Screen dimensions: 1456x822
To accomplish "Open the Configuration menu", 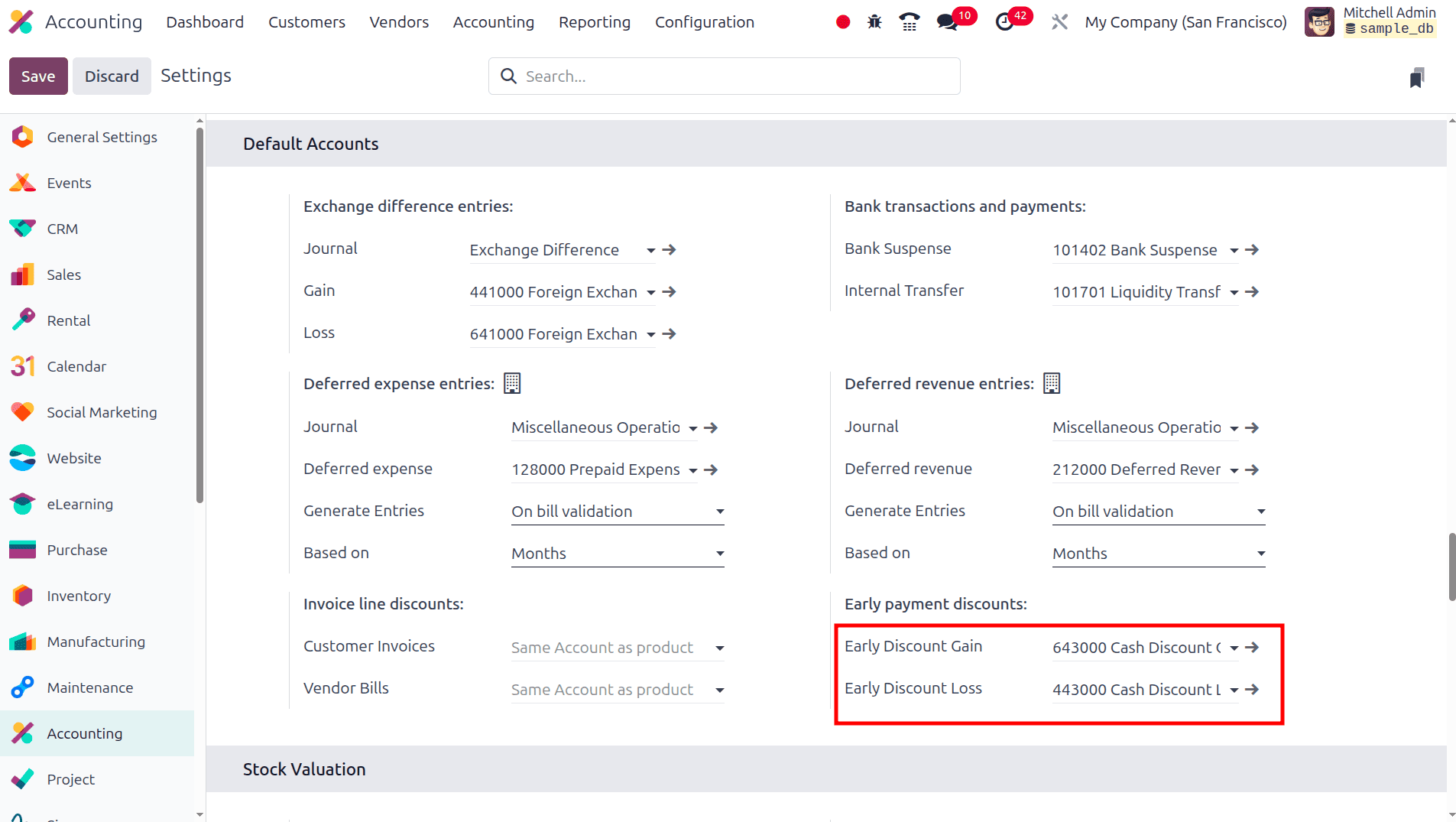I will point(705,22).
